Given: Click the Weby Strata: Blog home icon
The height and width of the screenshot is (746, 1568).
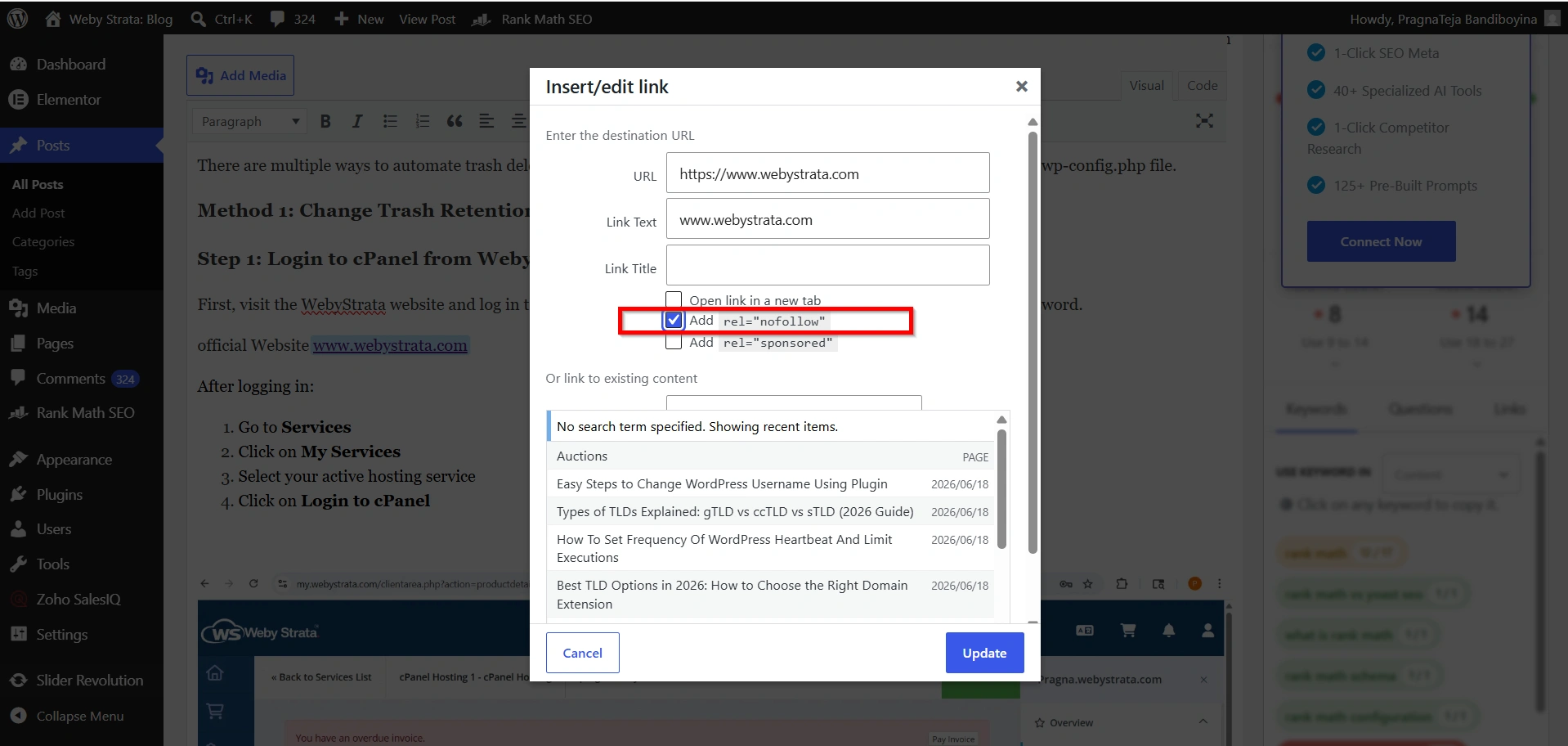Looking at the screenshot, I should (x=53, y=19).
